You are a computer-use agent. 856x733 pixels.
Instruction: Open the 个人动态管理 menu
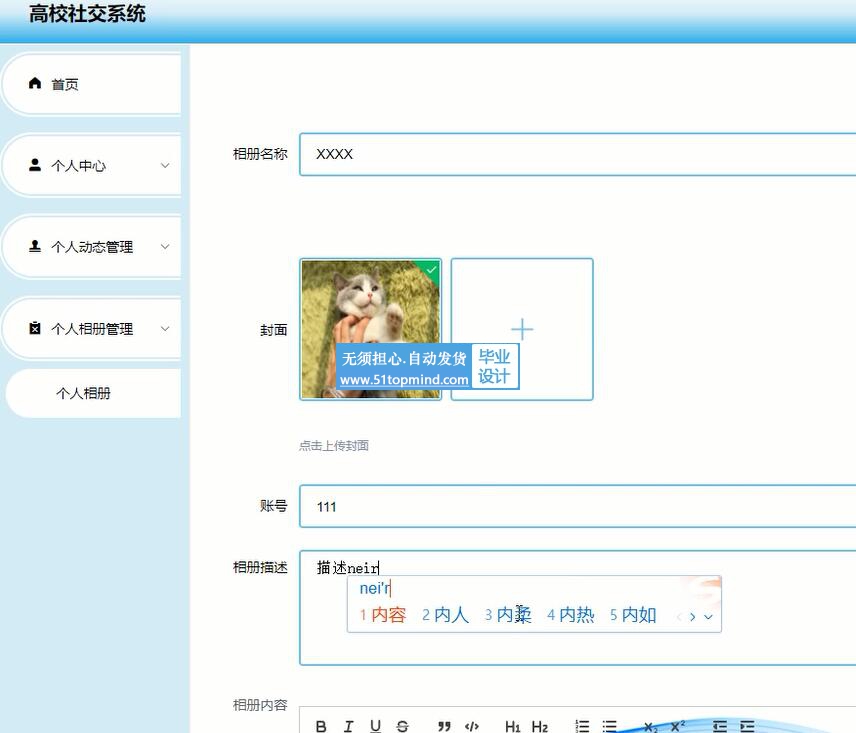91,247
